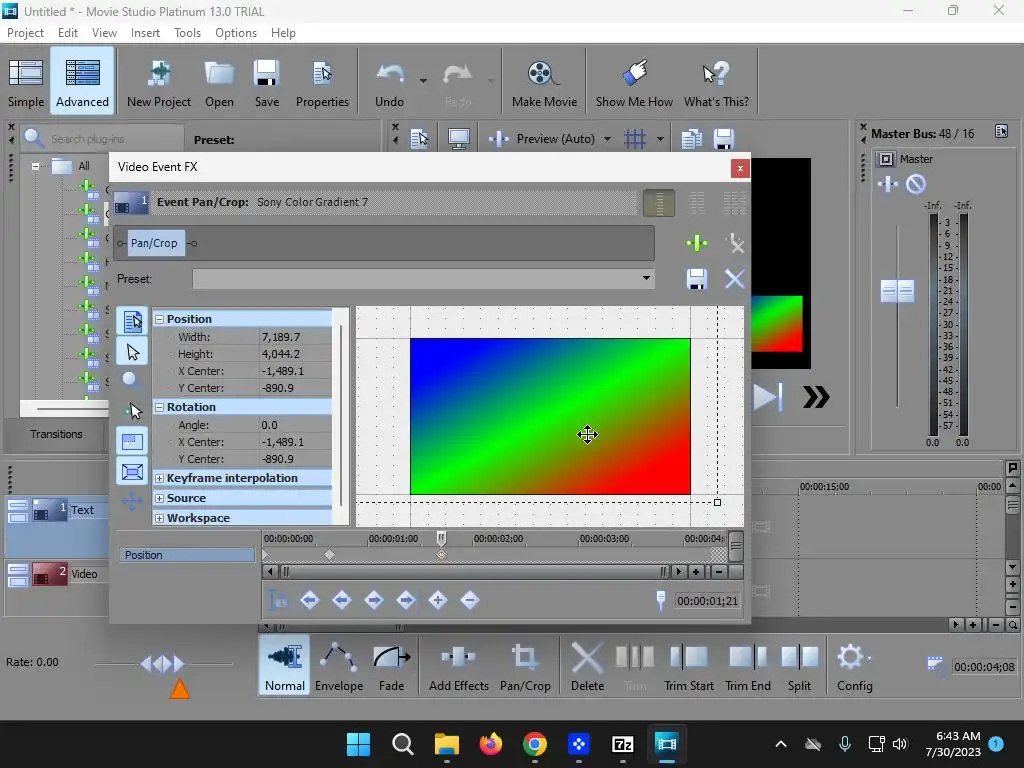
Task: Jump to the last keyframe
Action: 406,600
